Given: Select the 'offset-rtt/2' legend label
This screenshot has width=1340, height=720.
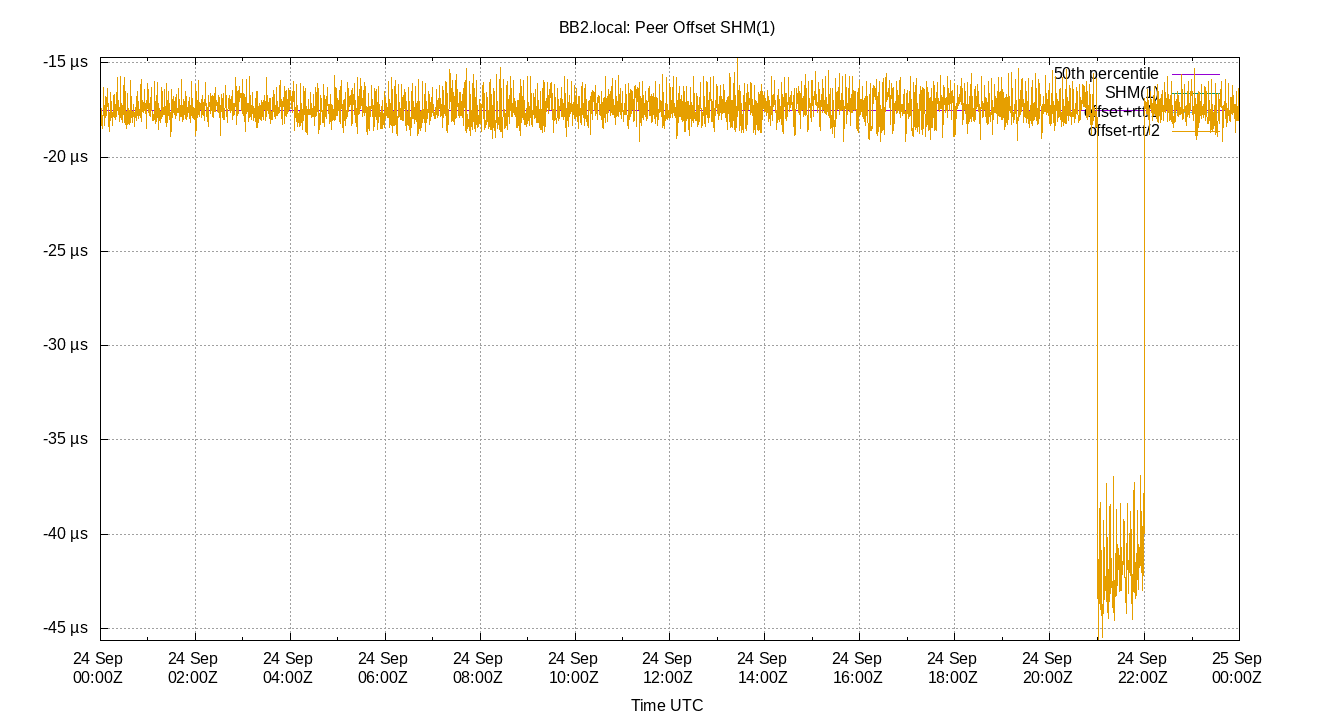Looking at the screenshot, I should coord(1124,131).
